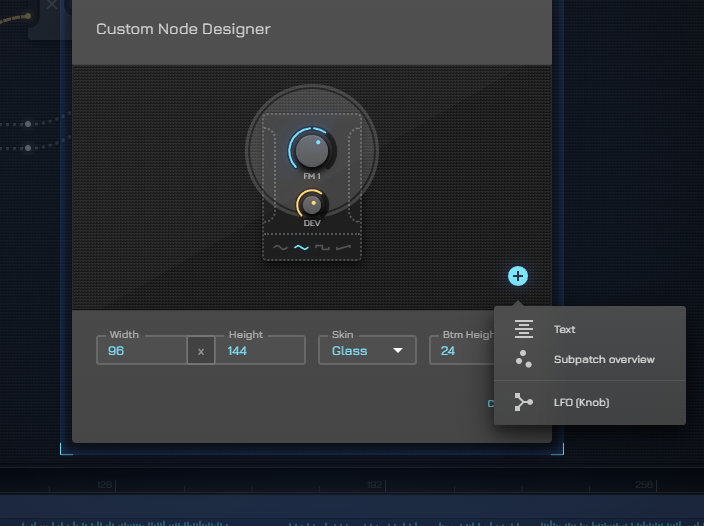Click the blue plus add-element button
The height and width of the screenshot is (526, 704).
pos(517,276)
